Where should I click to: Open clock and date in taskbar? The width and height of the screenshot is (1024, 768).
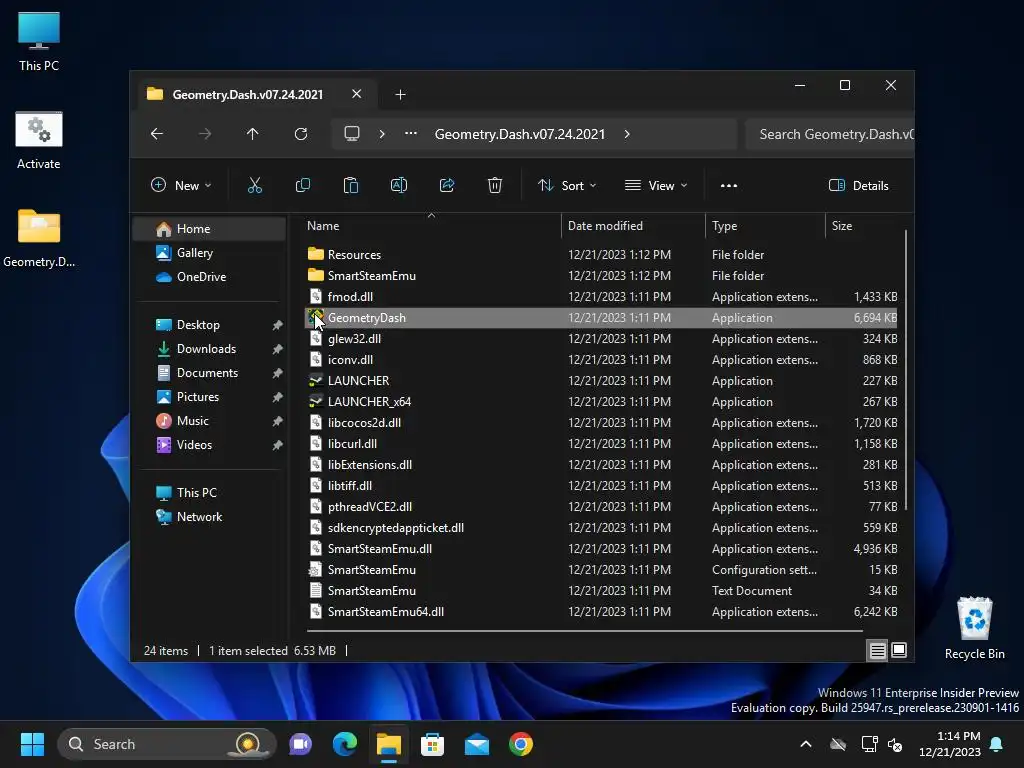[950, 744]
